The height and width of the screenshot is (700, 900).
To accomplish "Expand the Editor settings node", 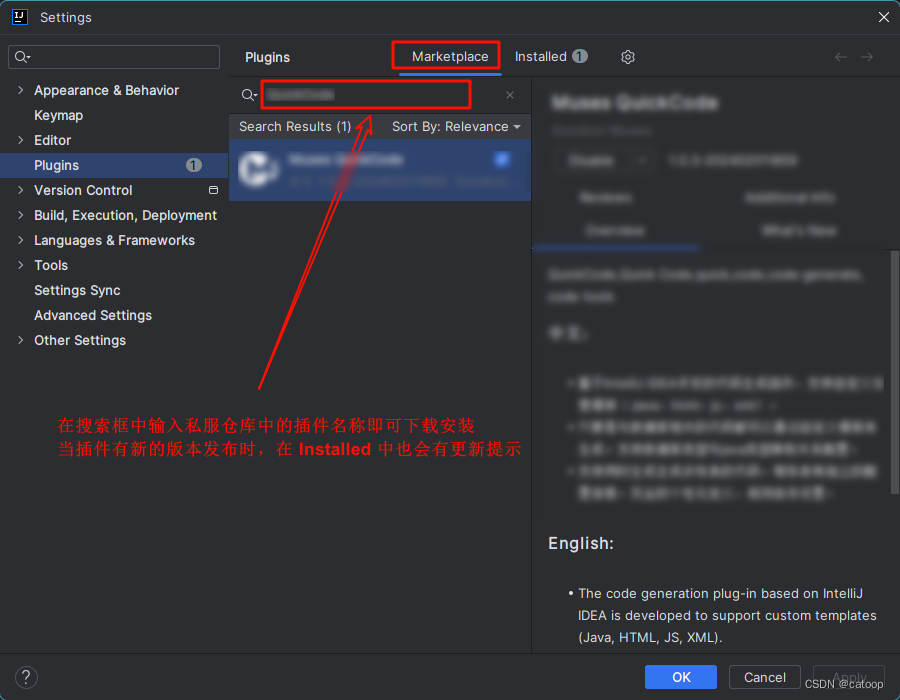I will (x=21, y=140).
